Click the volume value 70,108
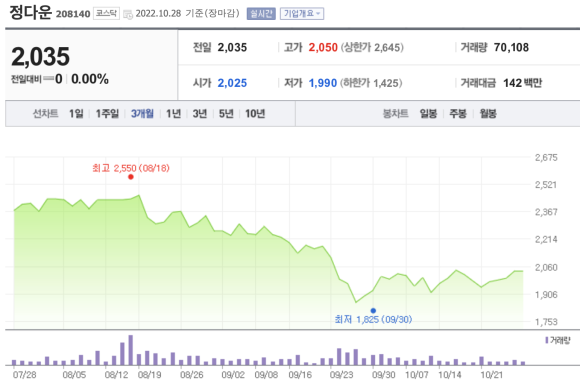This screenshot has width=580, height=392. click(511, 47)
